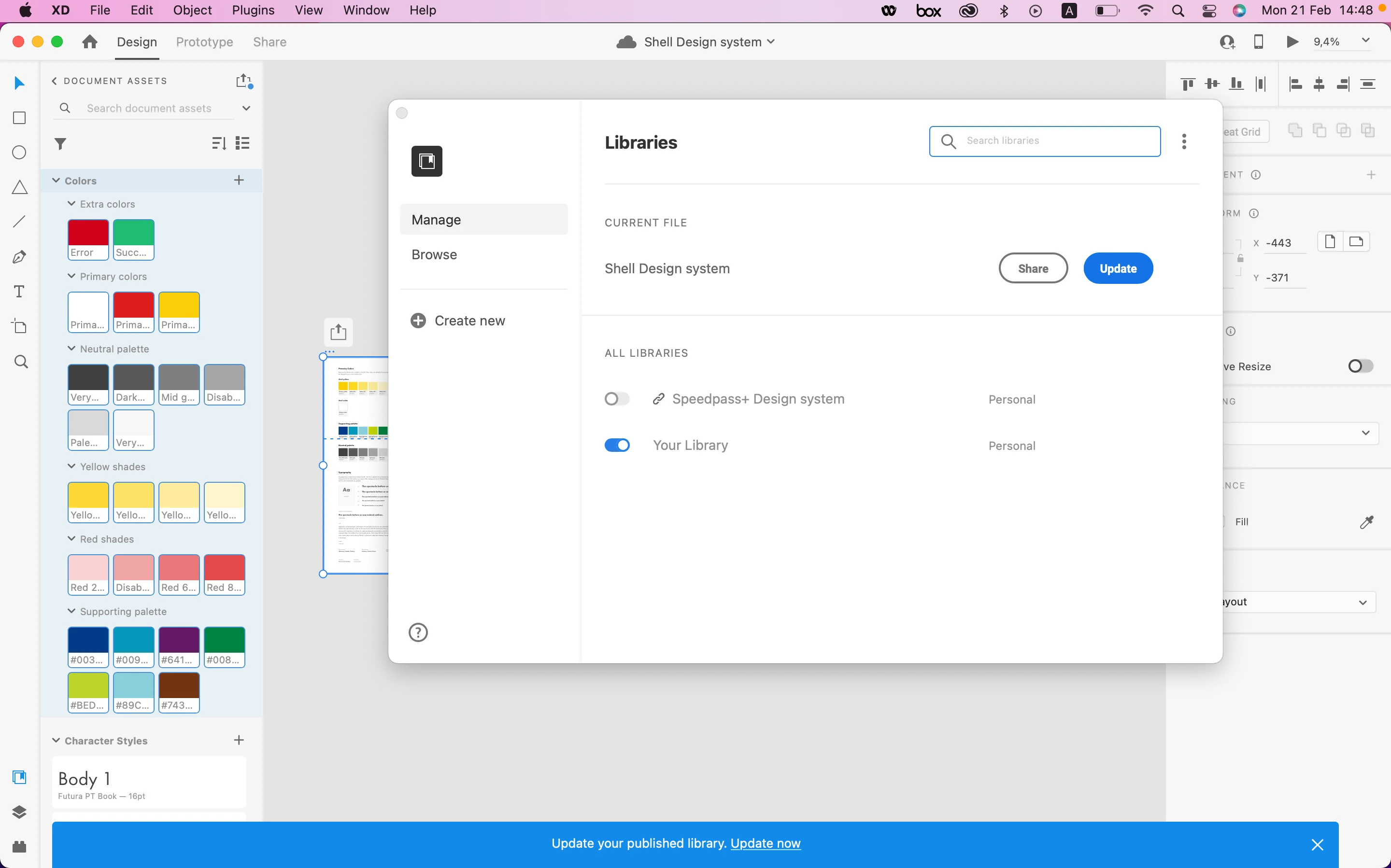The image size is (1391, 868).
Task: Open the Plugins menu
Action: [253, 10]
